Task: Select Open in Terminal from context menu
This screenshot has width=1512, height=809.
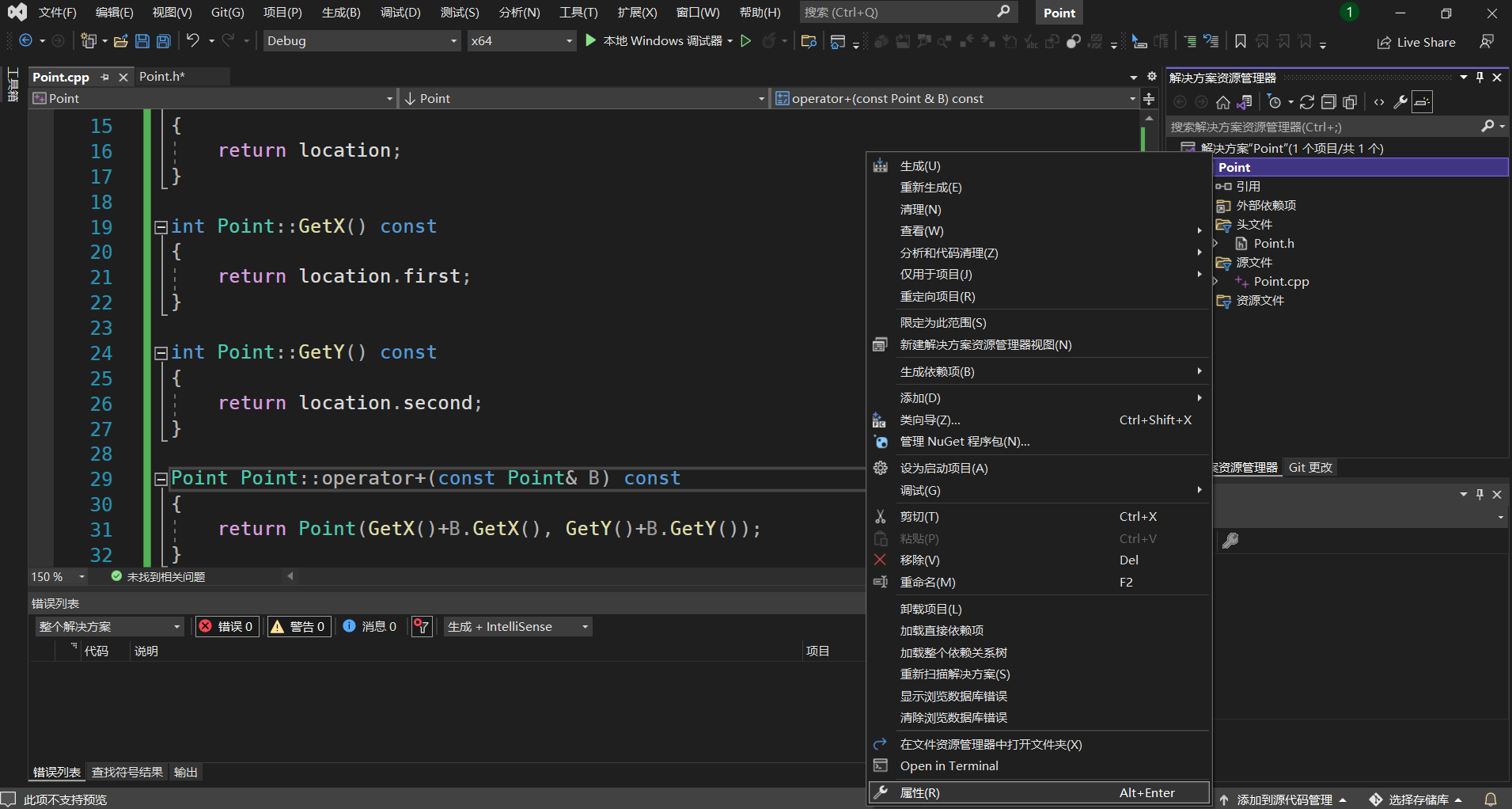Action: click(x=949, y=765)
